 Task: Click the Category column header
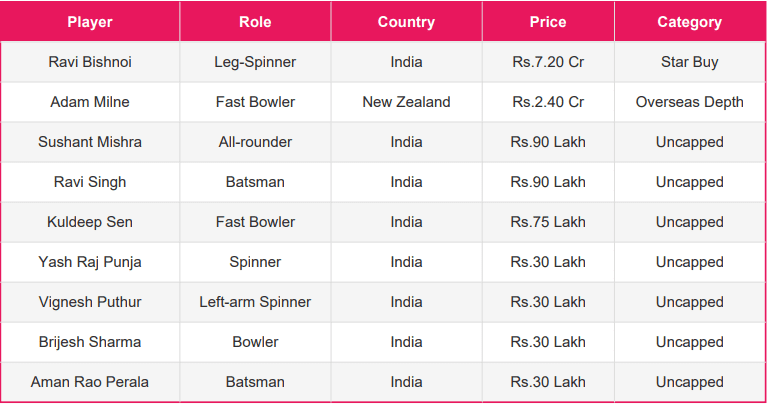(689, 22)
